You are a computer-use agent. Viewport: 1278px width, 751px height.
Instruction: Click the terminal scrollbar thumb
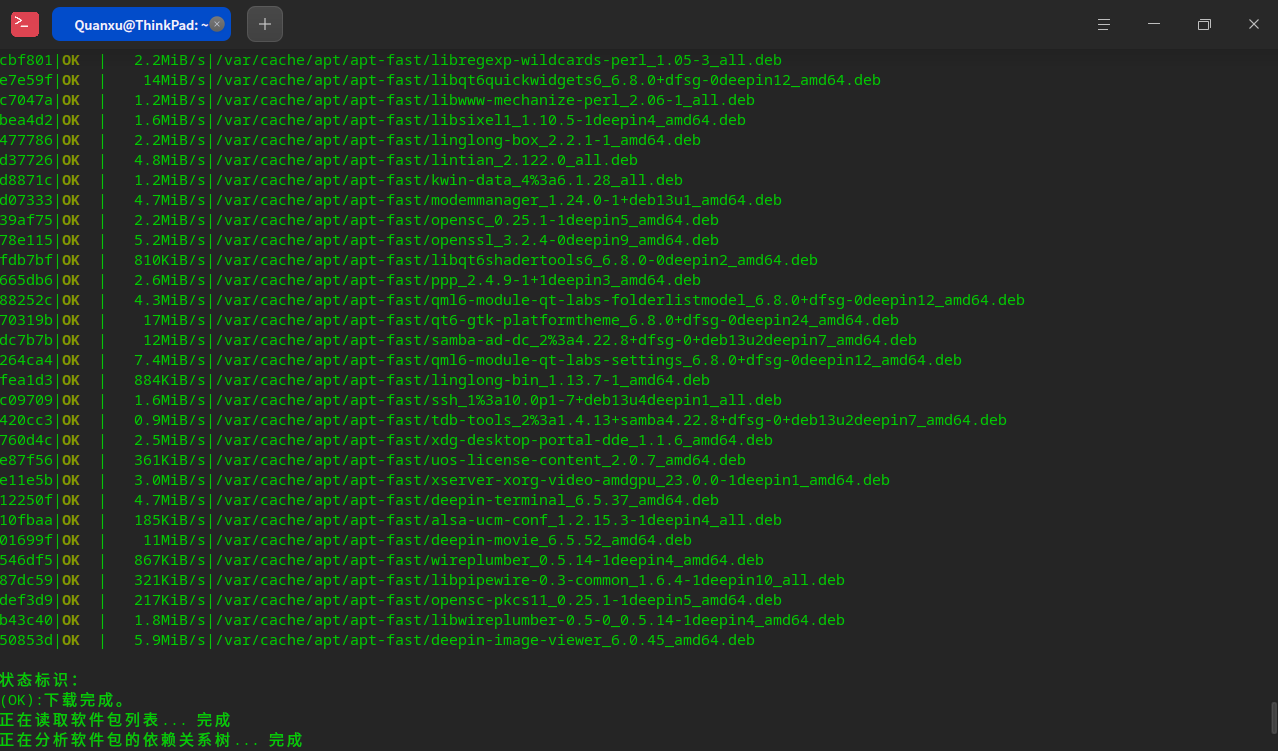(x=1273, y=718)
